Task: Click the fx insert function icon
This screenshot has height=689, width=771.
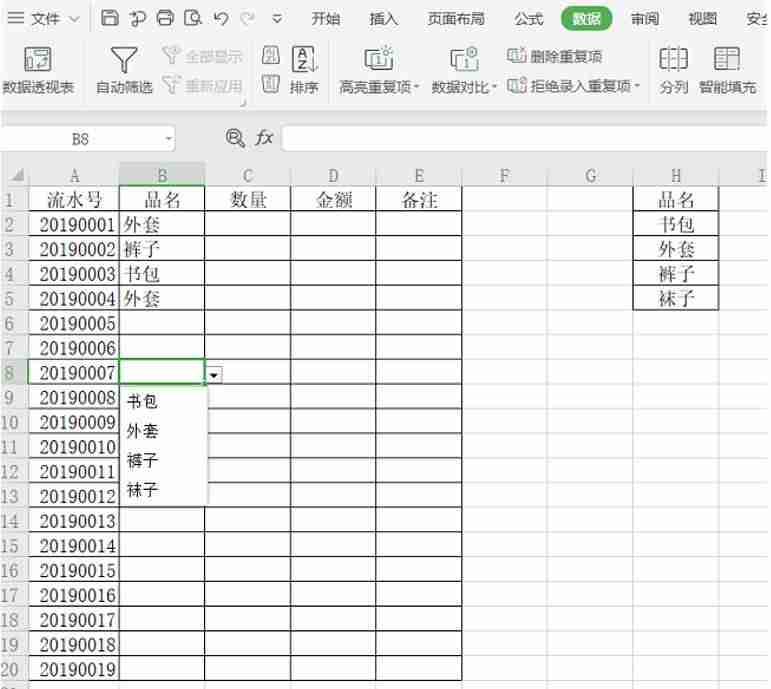Action: pos(264,138)
